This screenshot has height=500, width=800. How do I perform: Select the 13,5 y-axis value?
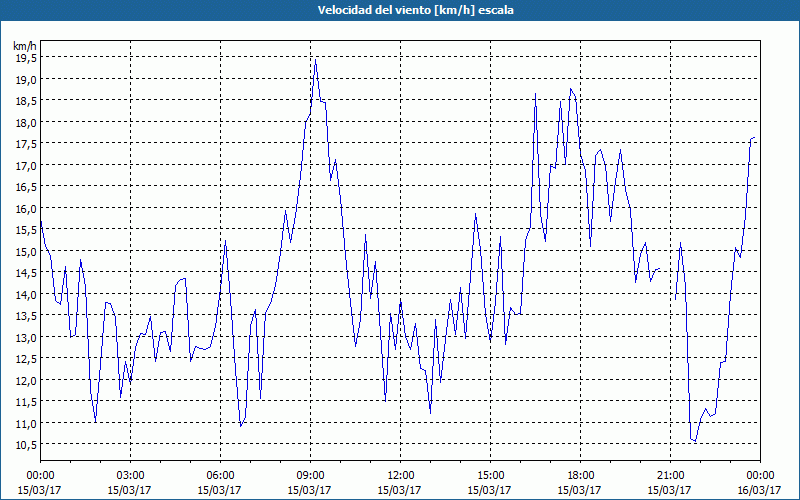pos(27,316)
